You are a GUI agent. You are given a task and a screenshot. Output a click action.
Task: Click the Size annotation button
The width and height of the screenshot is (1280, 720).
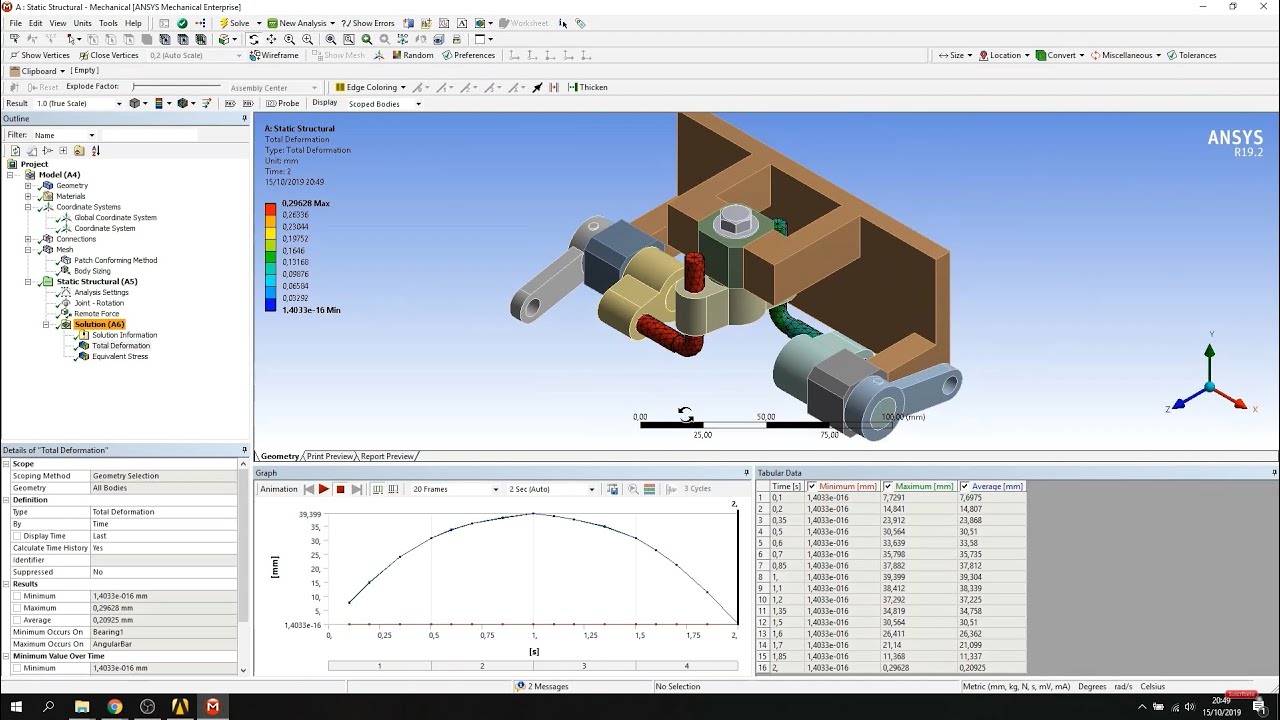(x=955, y=55)
